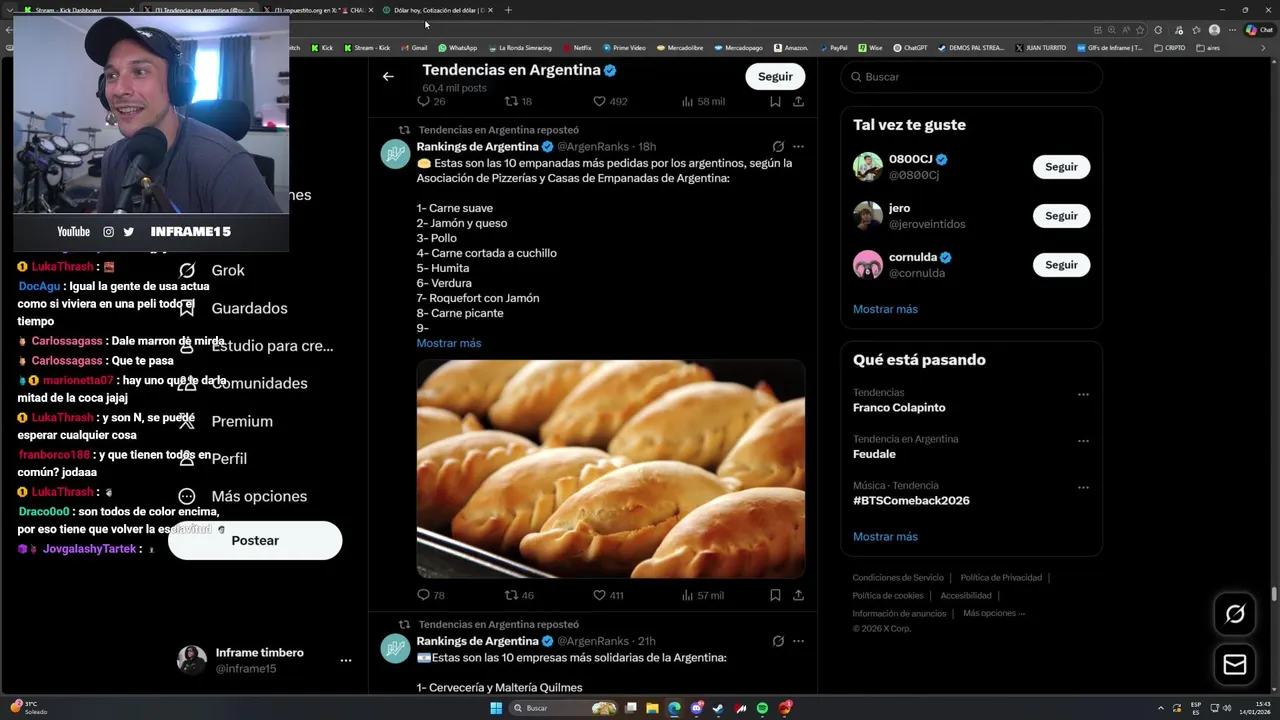
Task: Show more suggestions under Tal vez te guste
Action: click(885, 309)
